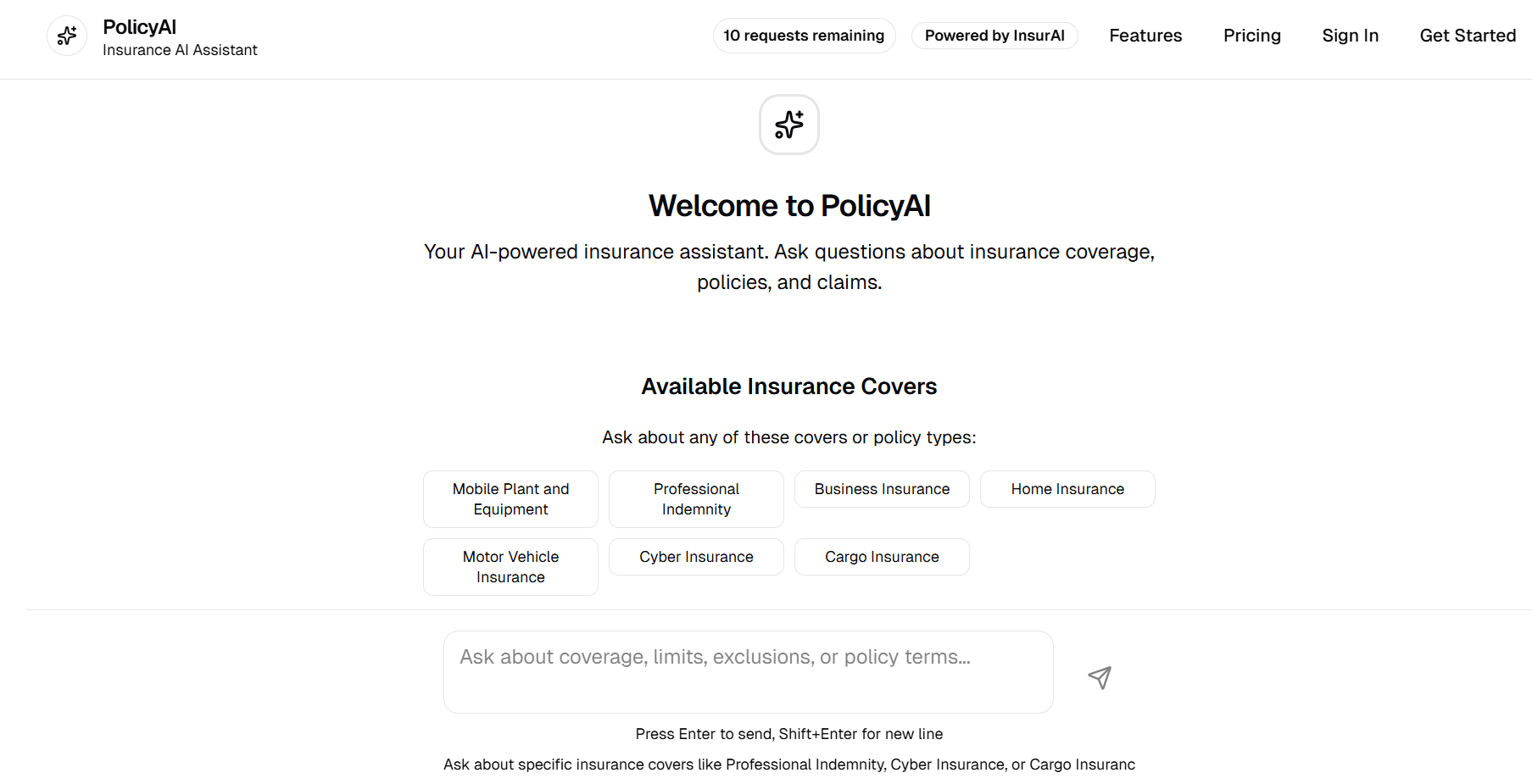Click the Get Started link
This screenshot has height=784, width=1532.
point(1468,36)
